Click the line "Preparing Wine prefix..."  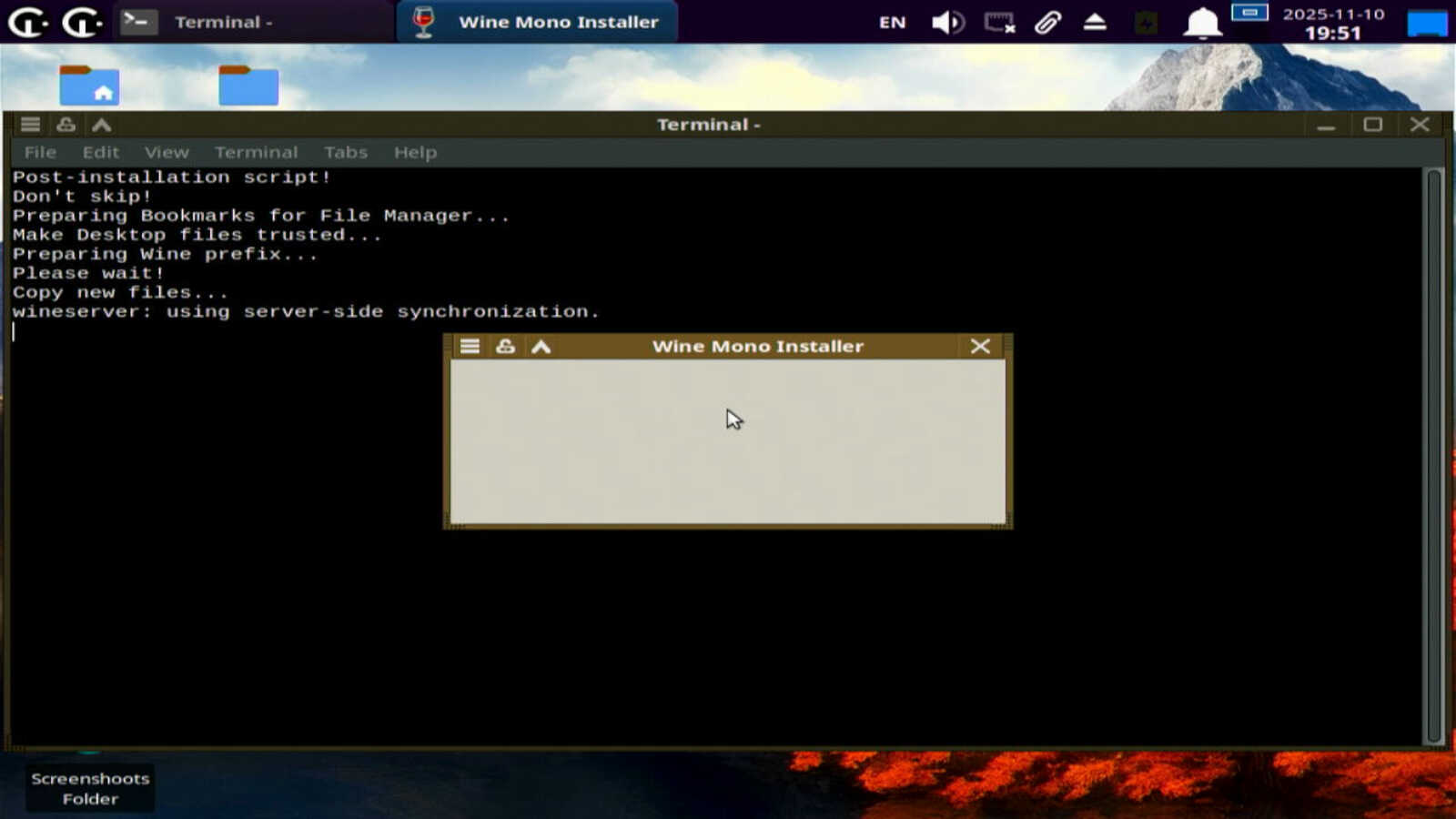pyautogui.click(x=165, y=254)
